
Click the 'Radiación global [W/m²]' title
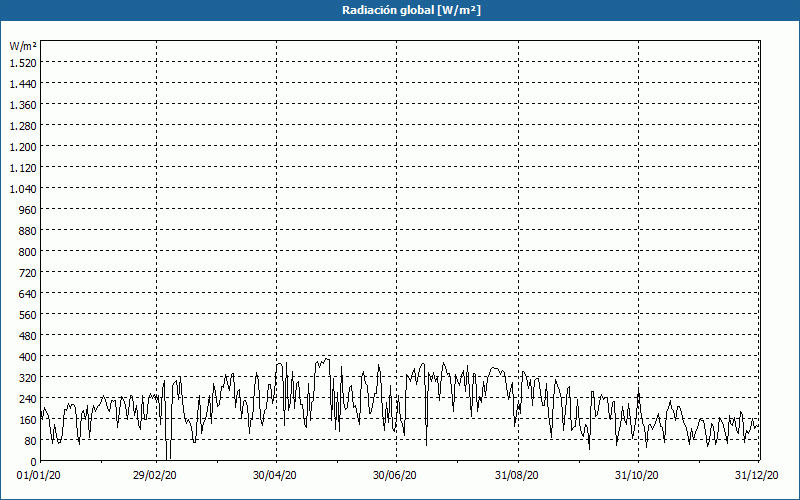click(x=411, y=10)
